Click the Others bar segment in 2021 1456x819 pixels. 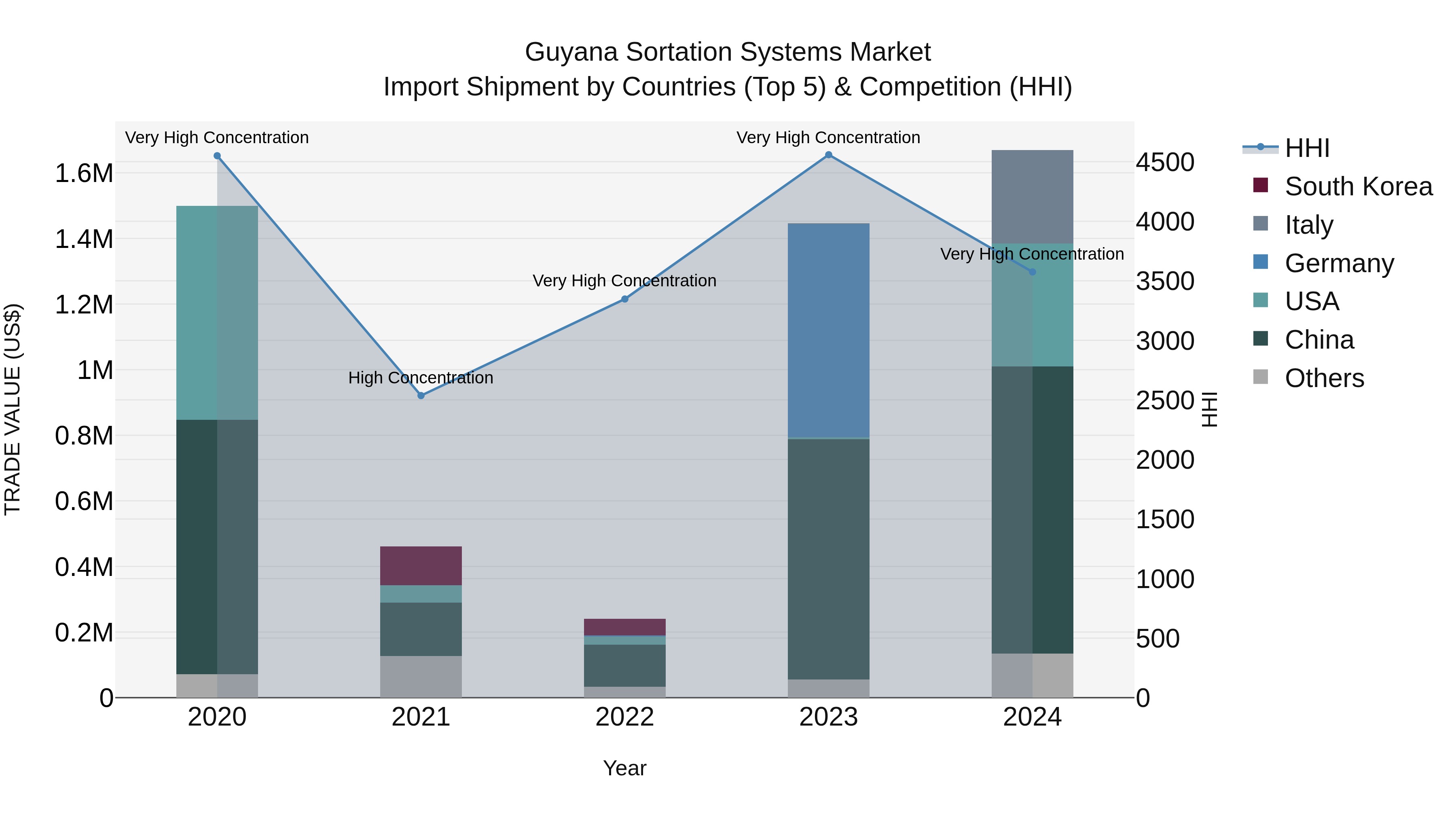tap(421, 677)
